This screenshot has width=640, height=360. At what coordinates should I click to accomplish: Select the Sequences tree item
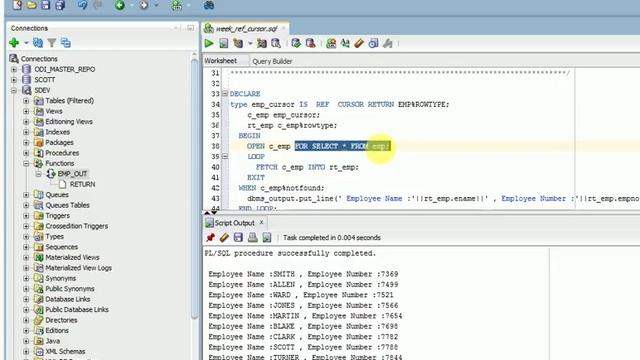click(61, 247)
